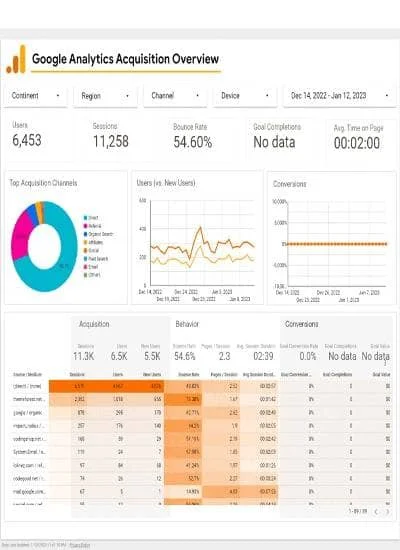The width and height of the screenshot is (400, 550).
Task: Select the mail.google.com table row
Action: coord(202,492)
